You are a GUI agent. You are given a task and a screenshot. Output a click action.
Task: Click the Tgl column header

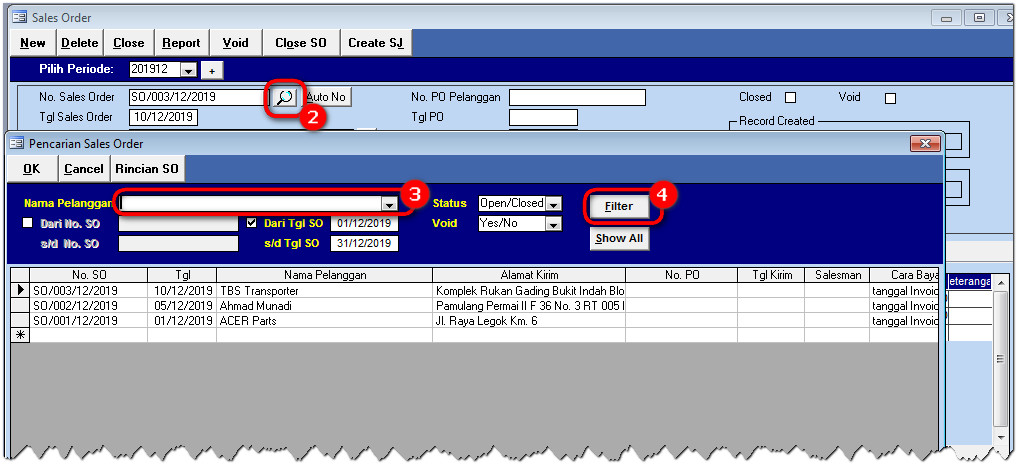[x=182, y=275]
